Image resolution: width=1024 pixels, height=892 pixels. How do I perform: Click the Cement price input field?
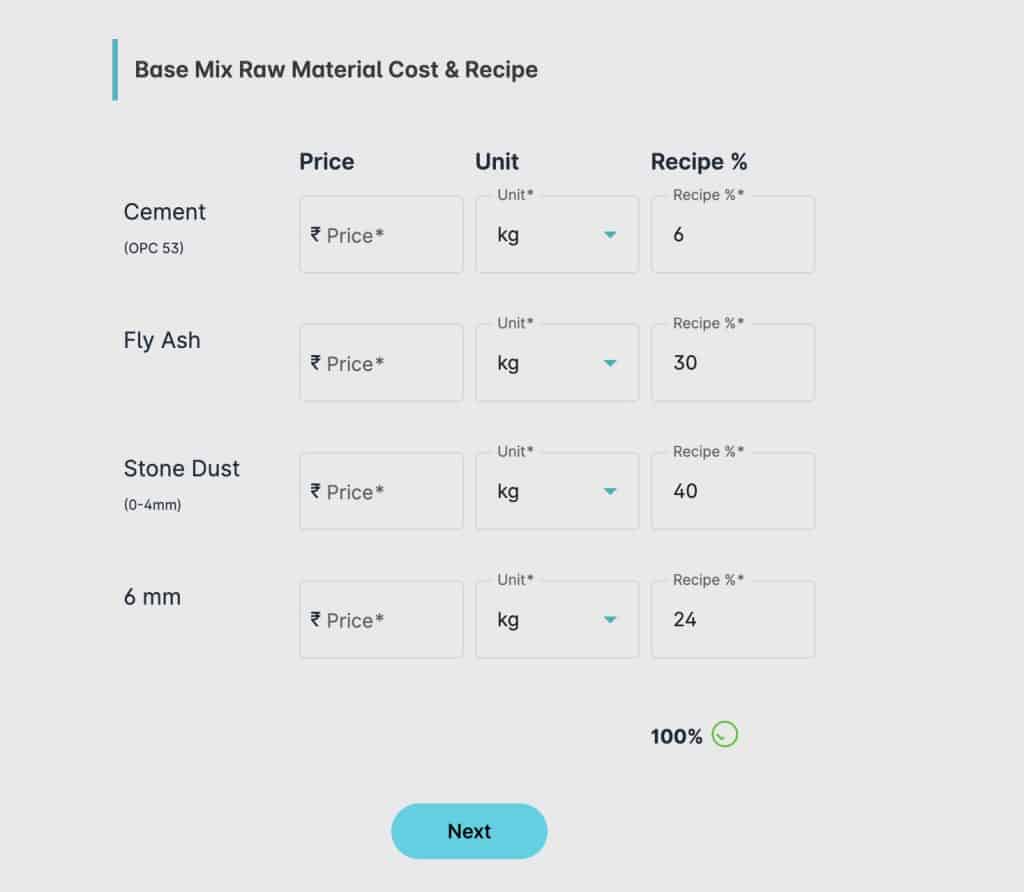381,234
